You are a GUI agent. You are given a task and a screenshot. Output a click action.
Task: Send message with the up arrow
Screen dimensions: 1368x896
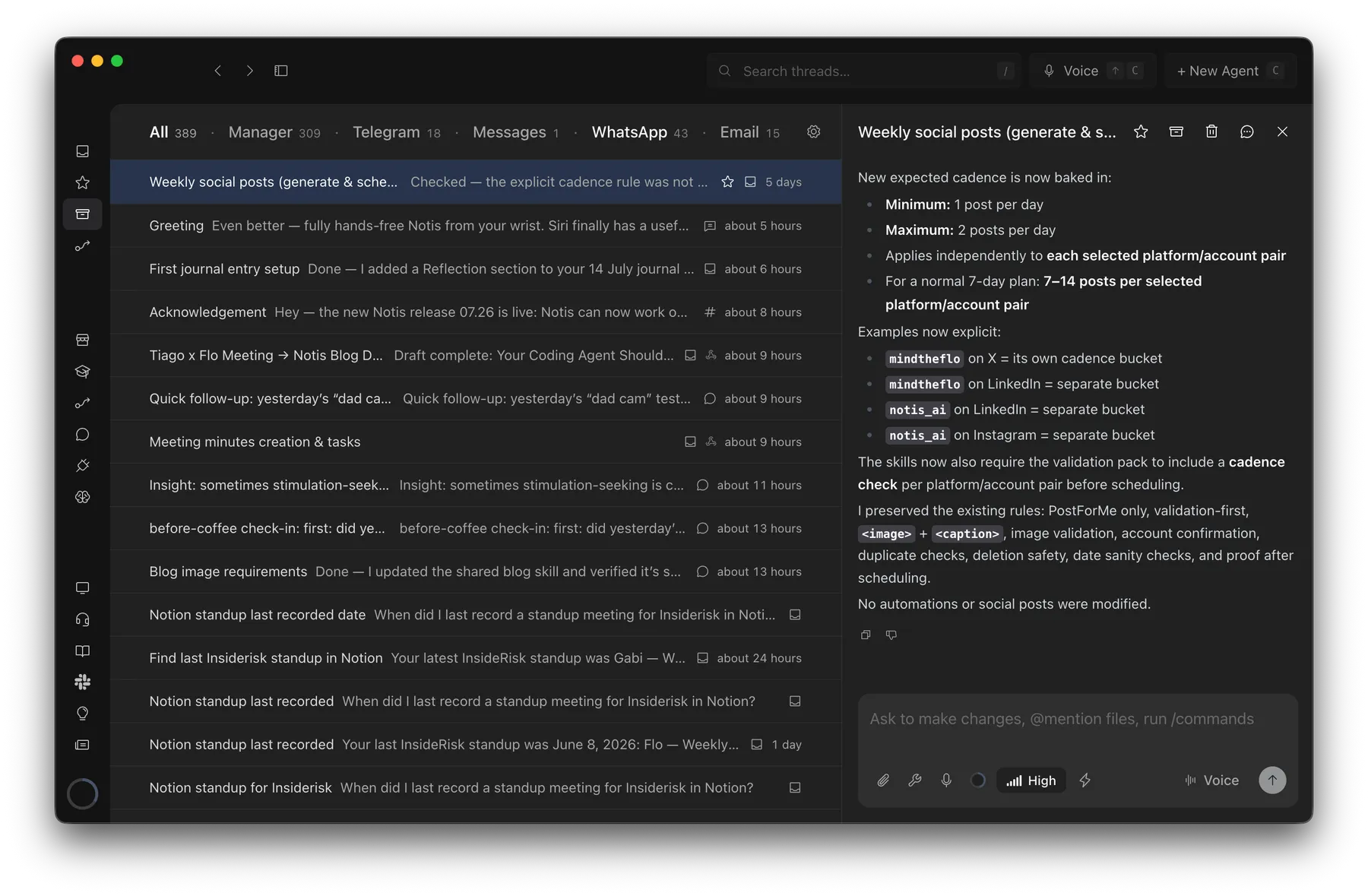[1272, 780]
